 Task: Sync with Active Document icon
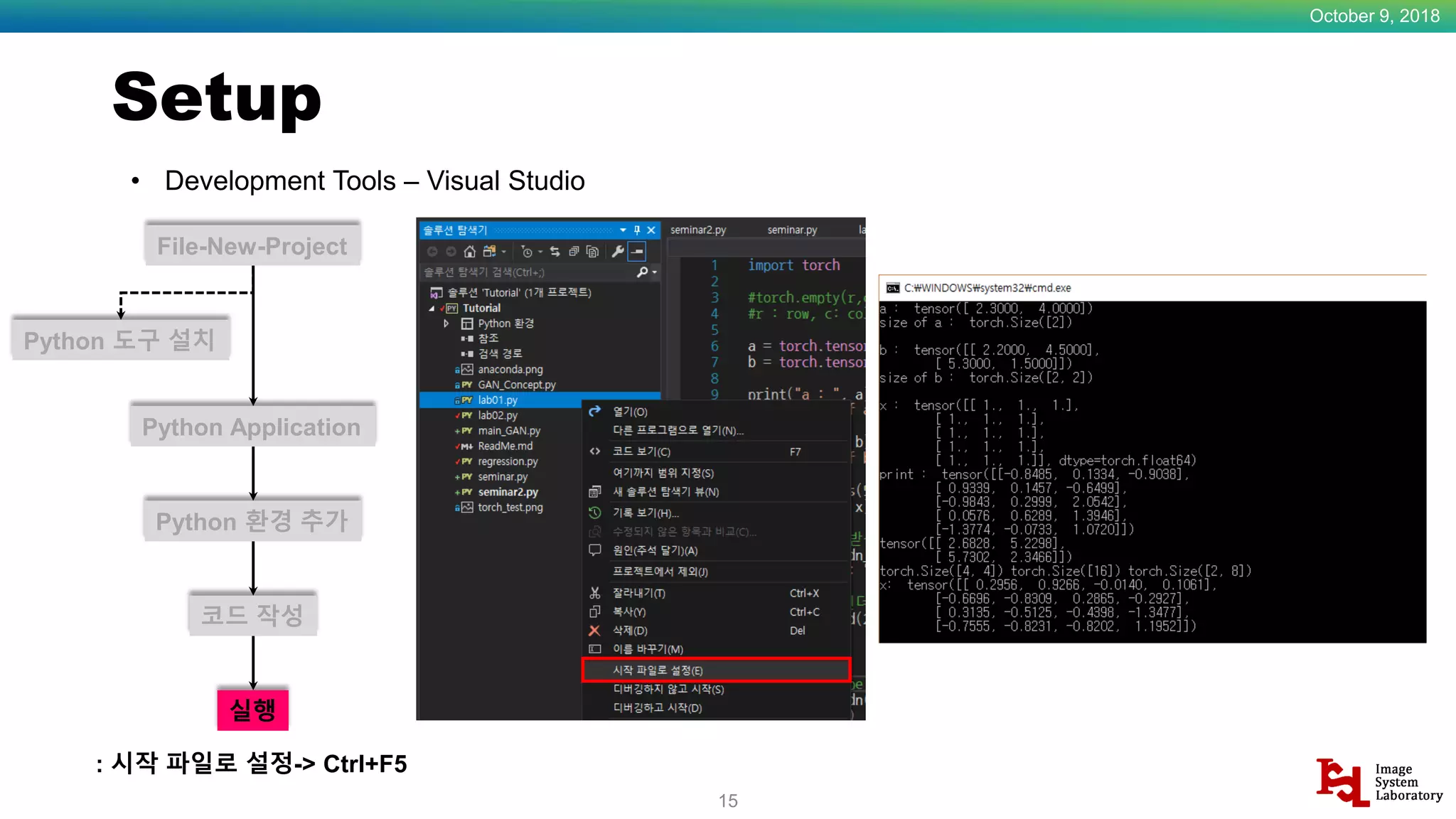point(555,252)
